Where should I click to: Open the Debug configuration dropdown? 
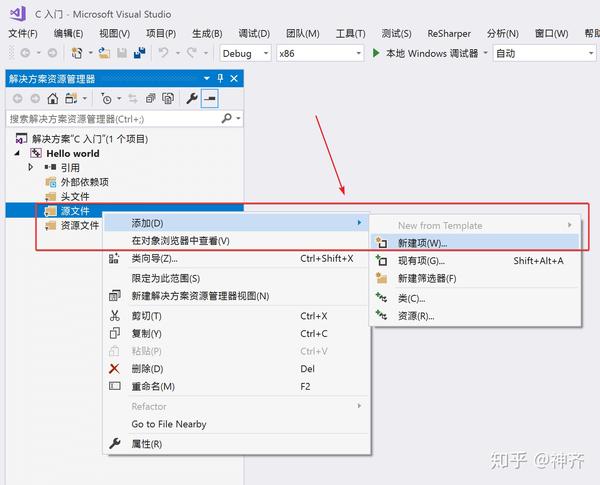pyautogui.click(x=245, y=53)
